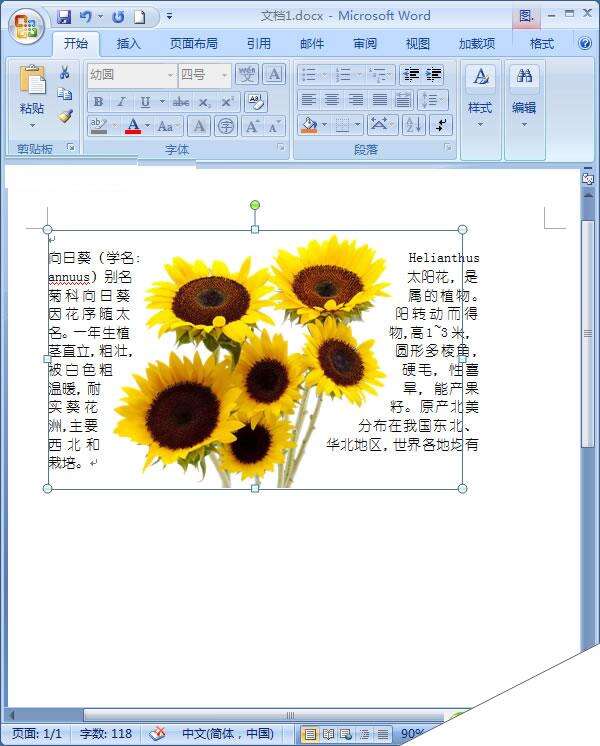Expand underline style dropdown arrow
The width and height of the screenshot is (600, 746).
162,102
